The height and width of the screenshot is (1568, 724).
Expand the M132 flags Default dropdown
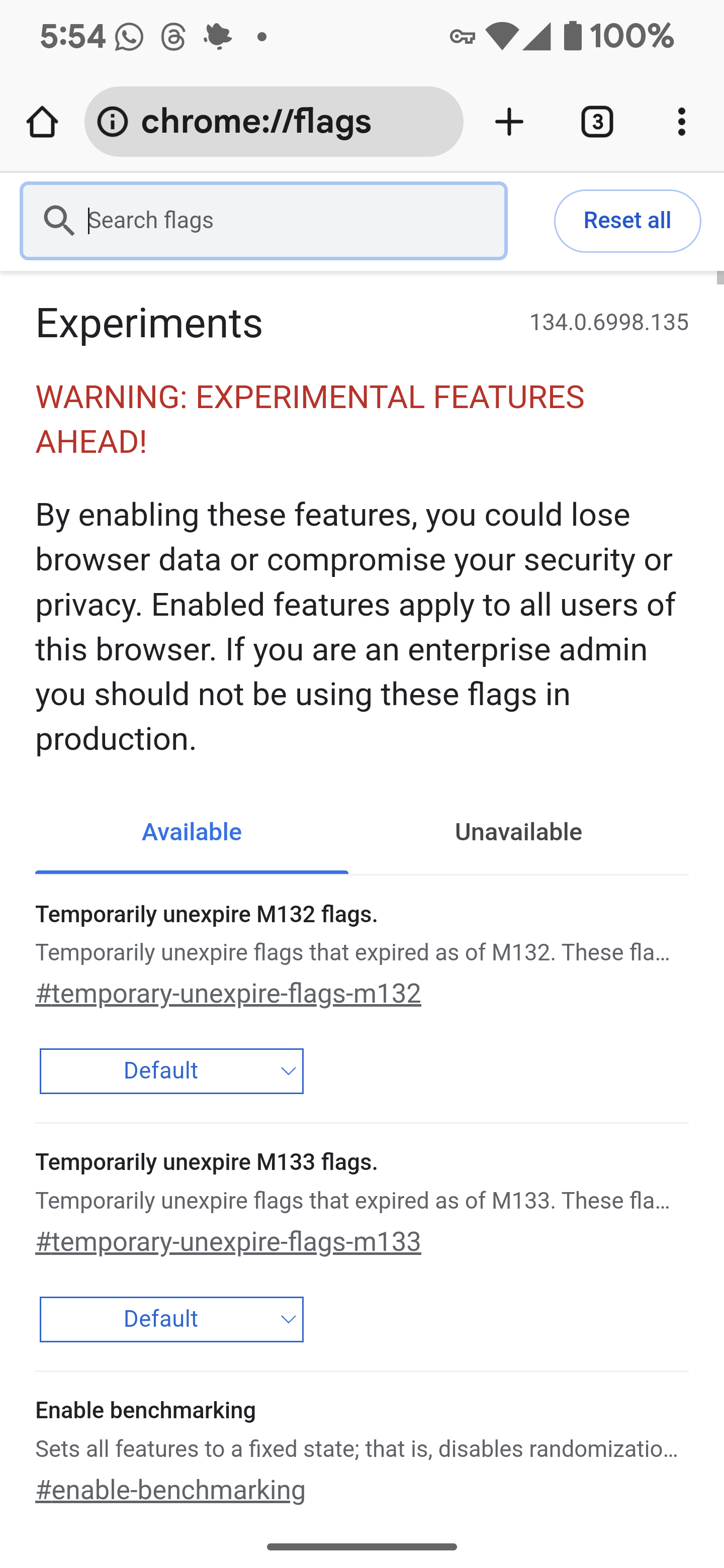(172, 1070)
